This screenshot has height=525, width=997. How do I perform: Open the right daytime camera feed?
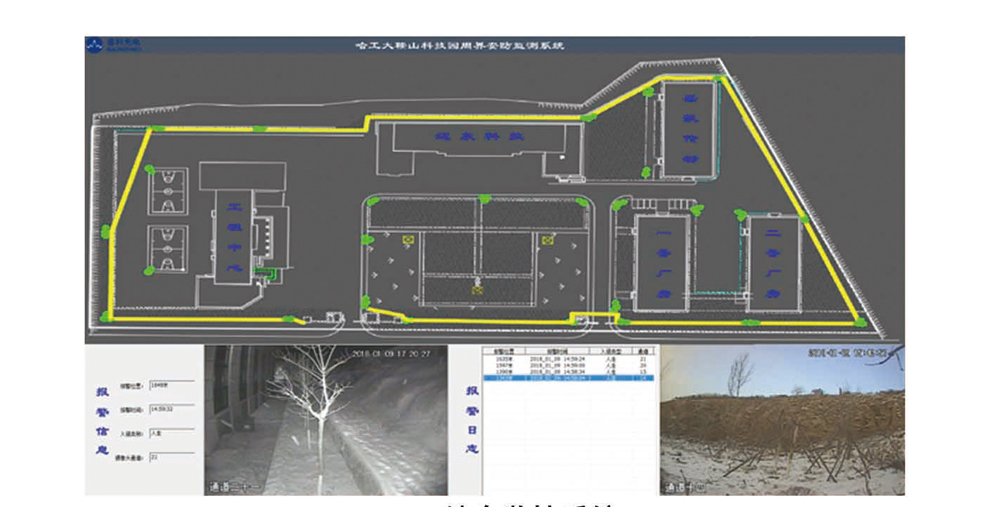[782, 420]
